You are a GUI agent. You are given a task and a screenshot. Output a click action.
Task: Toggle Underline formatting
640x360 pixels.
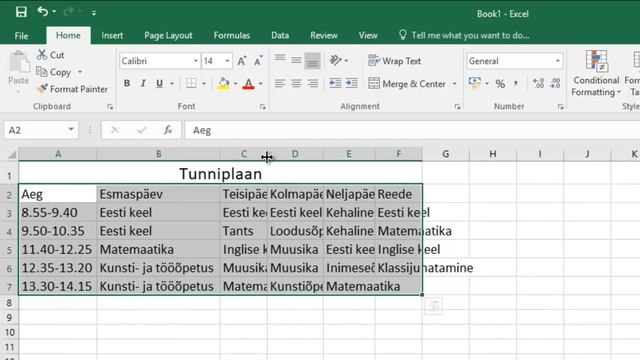(159, 83)
